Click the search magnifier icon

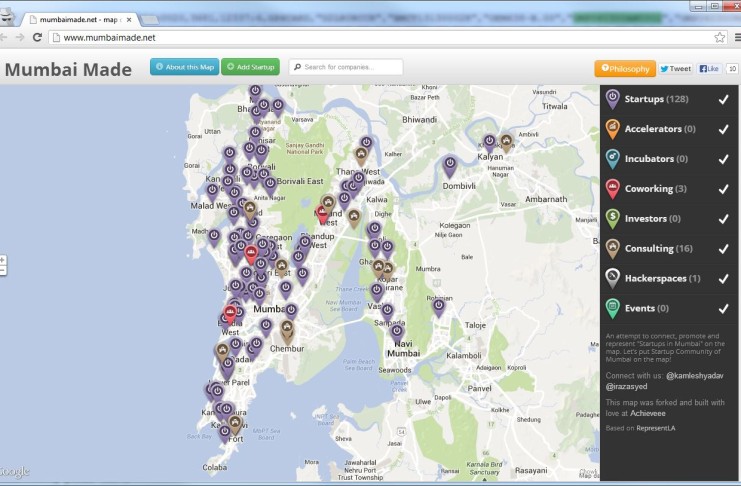click(x=298, y=67)
